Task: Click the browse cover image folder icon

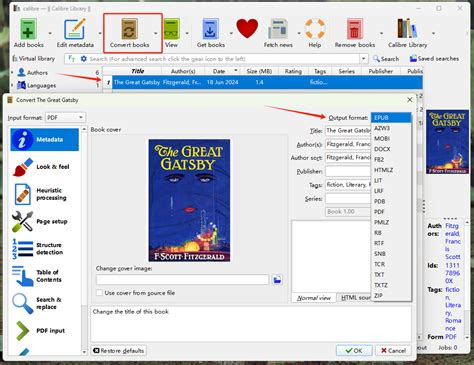Action: (x=277, y=280)
